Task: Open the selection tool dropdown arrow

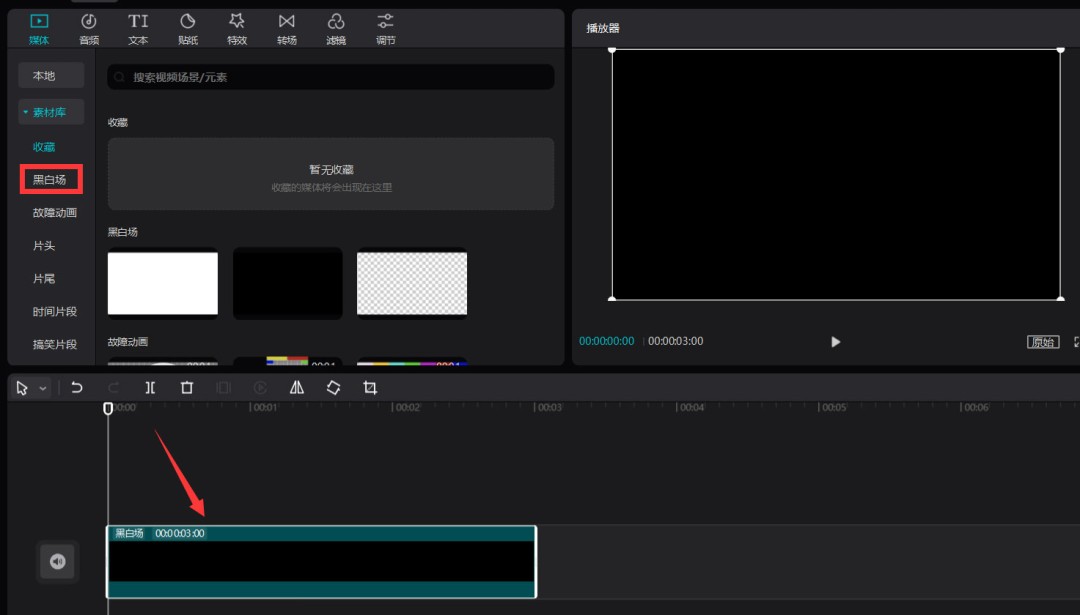Action: click(43, 389)
